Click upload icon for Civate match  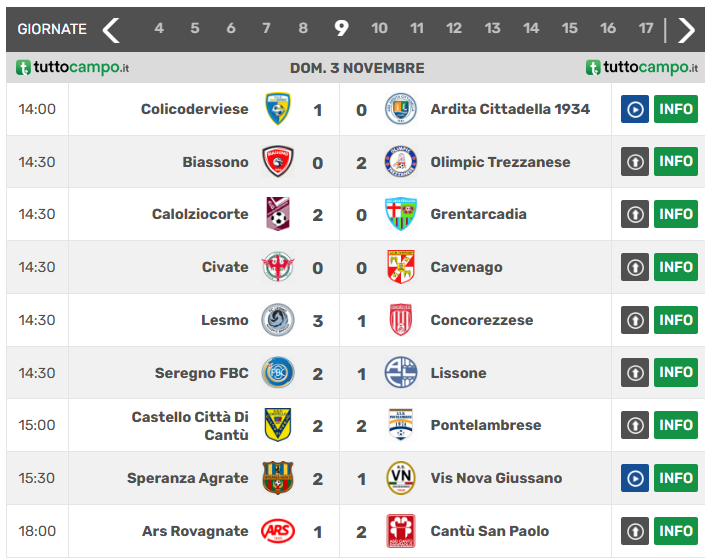click(x=635, y=267)
